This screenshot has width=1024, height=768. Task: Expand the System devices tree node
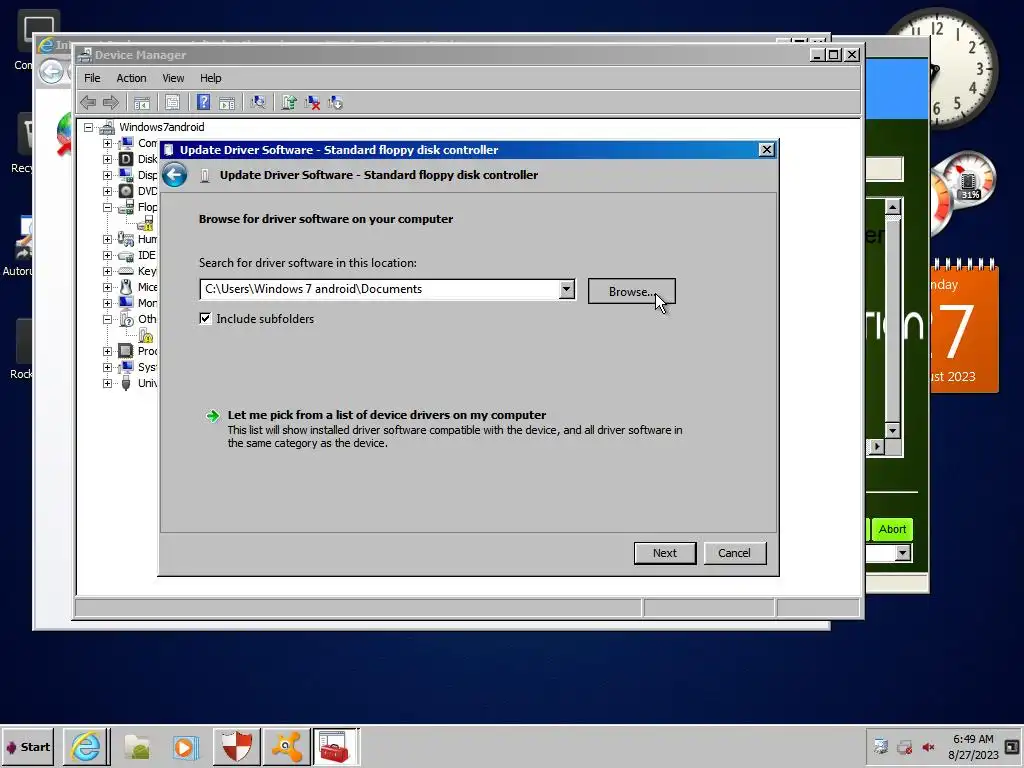point(107,367)
